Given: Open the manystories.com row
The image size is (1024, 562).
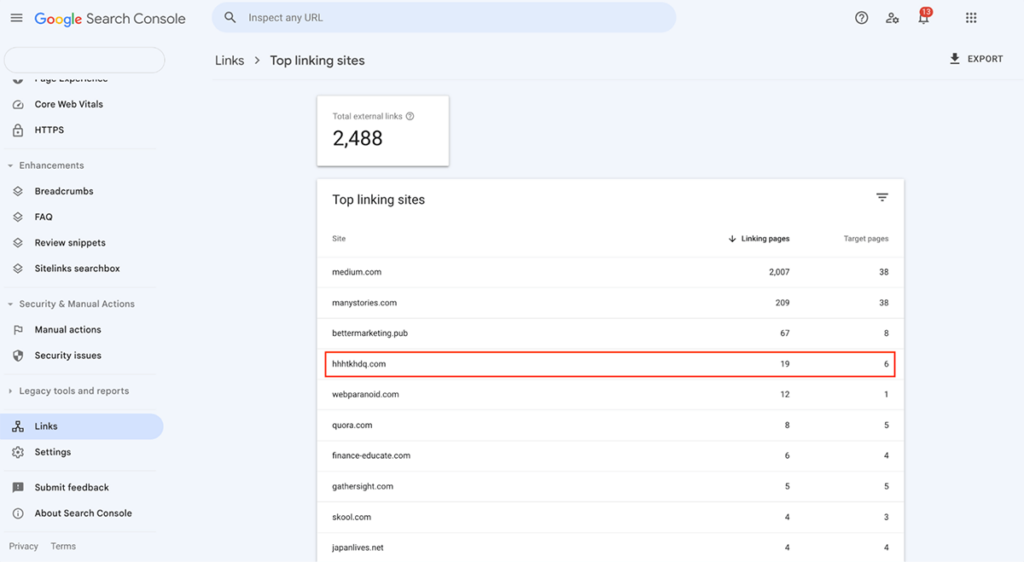Looking at the screenshot, I should (610, 303).
